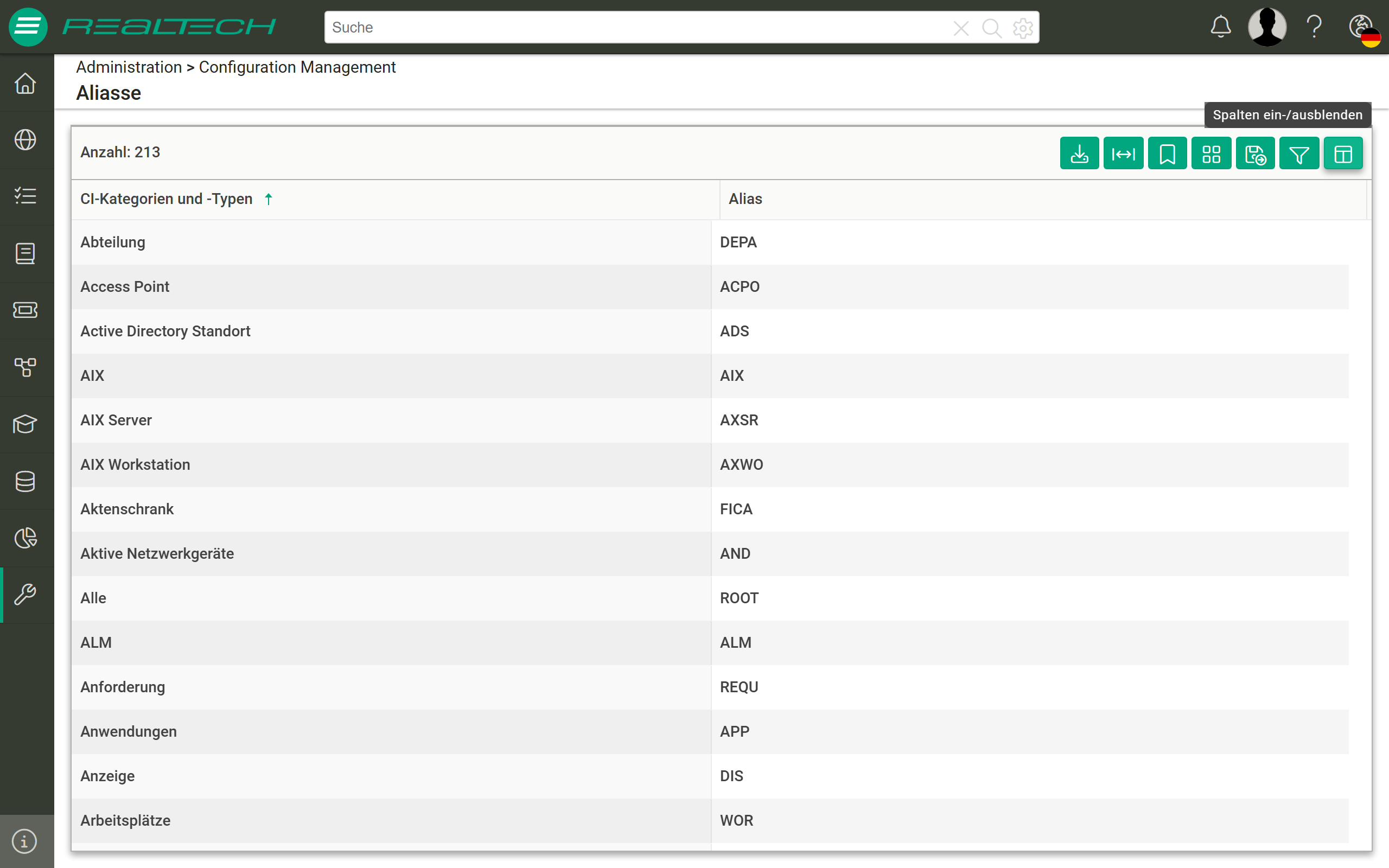
Task: Click the download export button
Action: [x=1079, y=154]
